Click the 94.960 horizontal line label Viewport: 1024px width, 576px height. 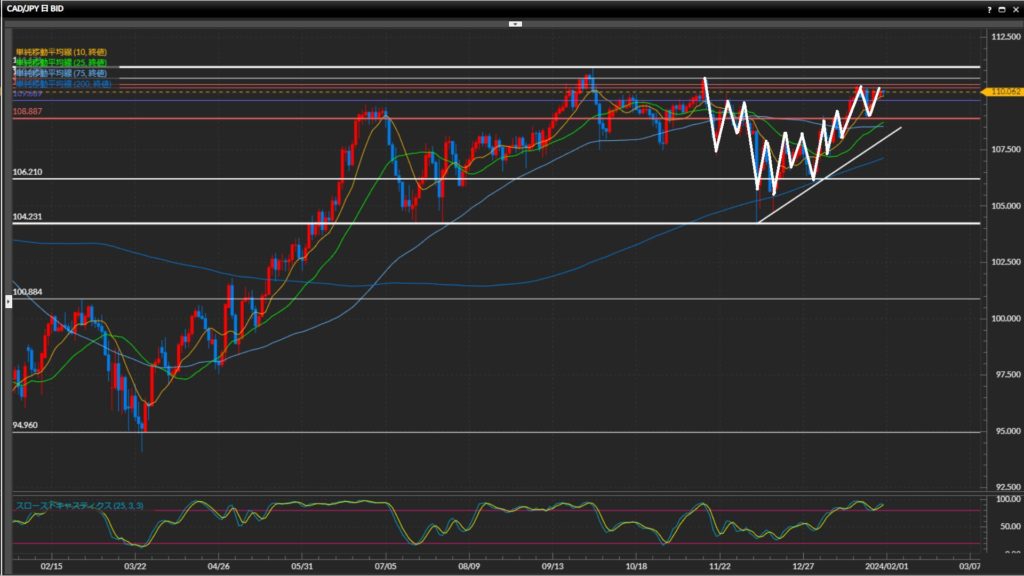[26, 425]
